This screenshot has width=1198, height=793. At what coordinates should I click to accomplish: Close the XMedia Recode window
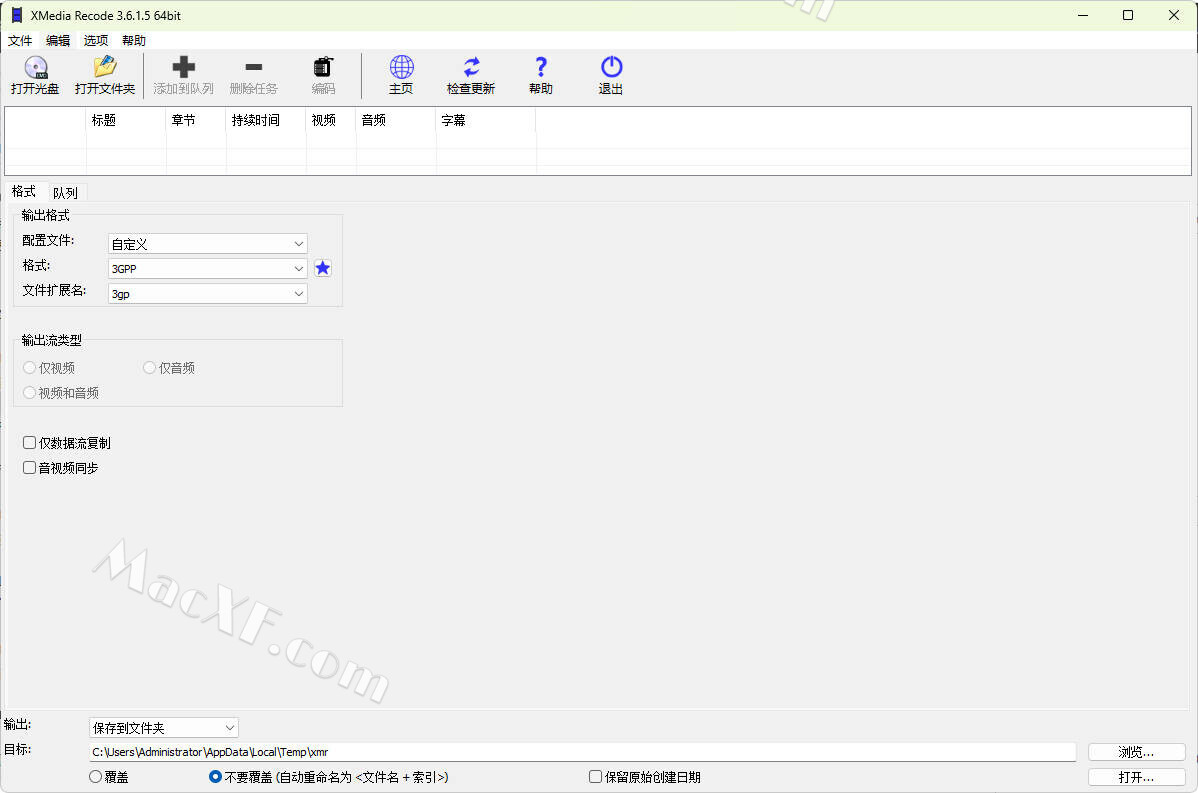tap(1174, 15)
